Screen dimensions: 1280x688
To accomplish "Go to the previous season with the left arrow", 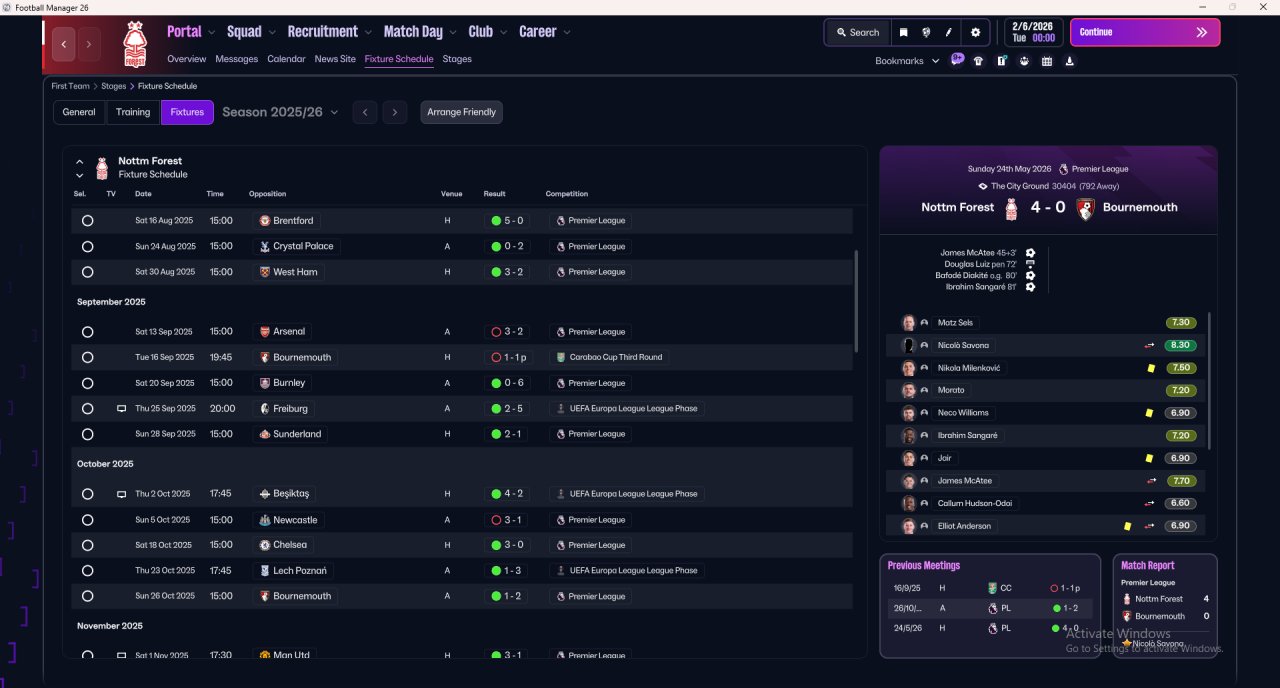I will [365, 112].
